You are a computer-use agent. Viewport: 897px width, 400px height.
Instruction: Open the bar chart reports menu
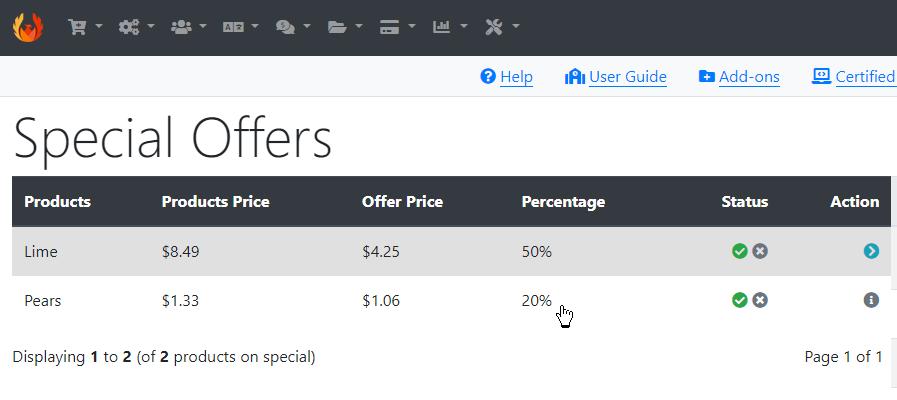coord(450,27)
